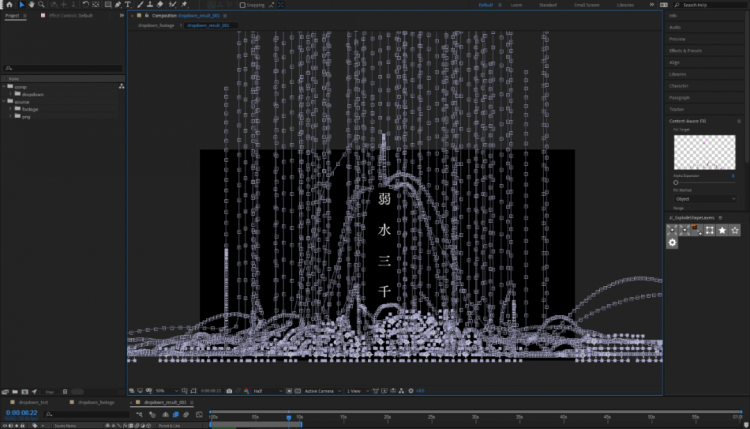Open the Half resolution dropdown

(268, 391)
